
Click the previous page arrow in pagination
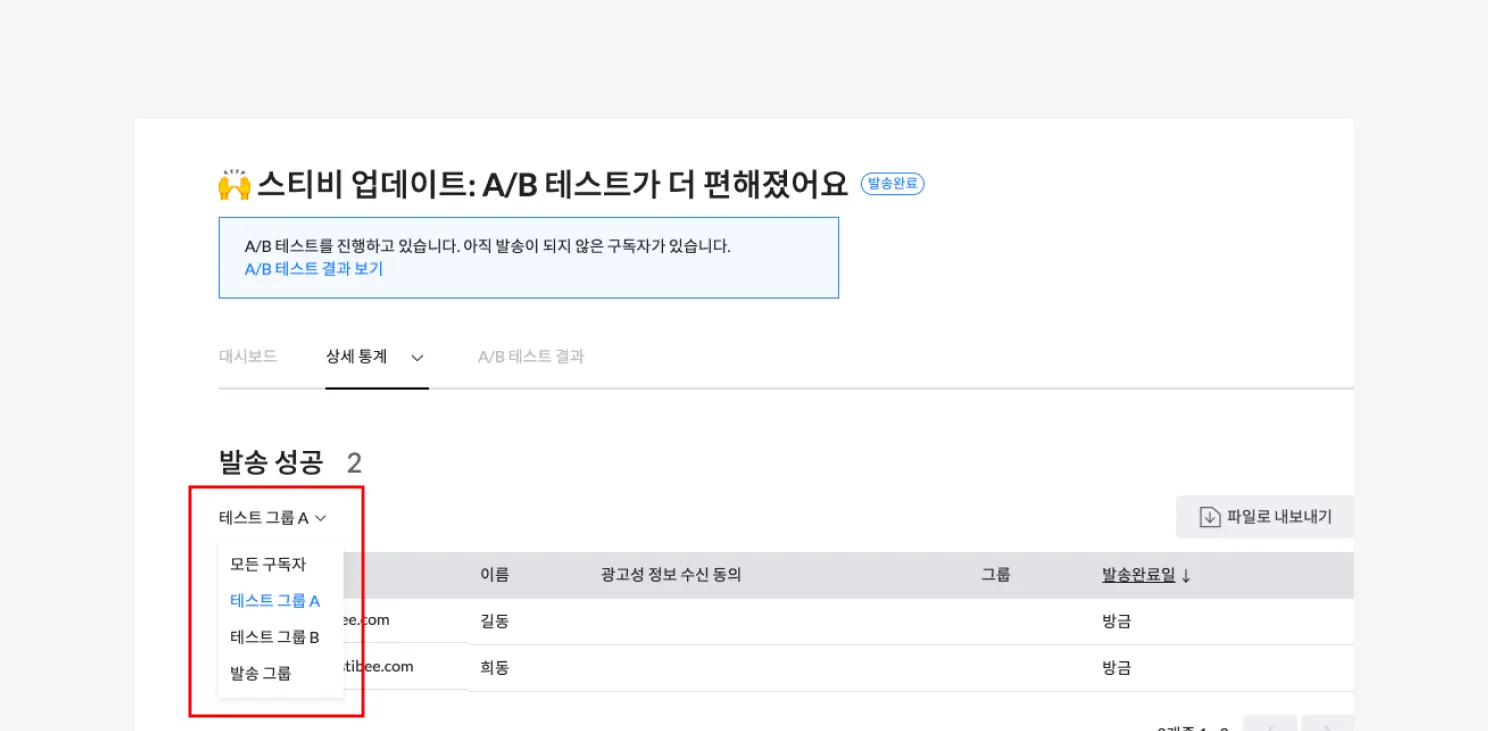click(1269, 724)
